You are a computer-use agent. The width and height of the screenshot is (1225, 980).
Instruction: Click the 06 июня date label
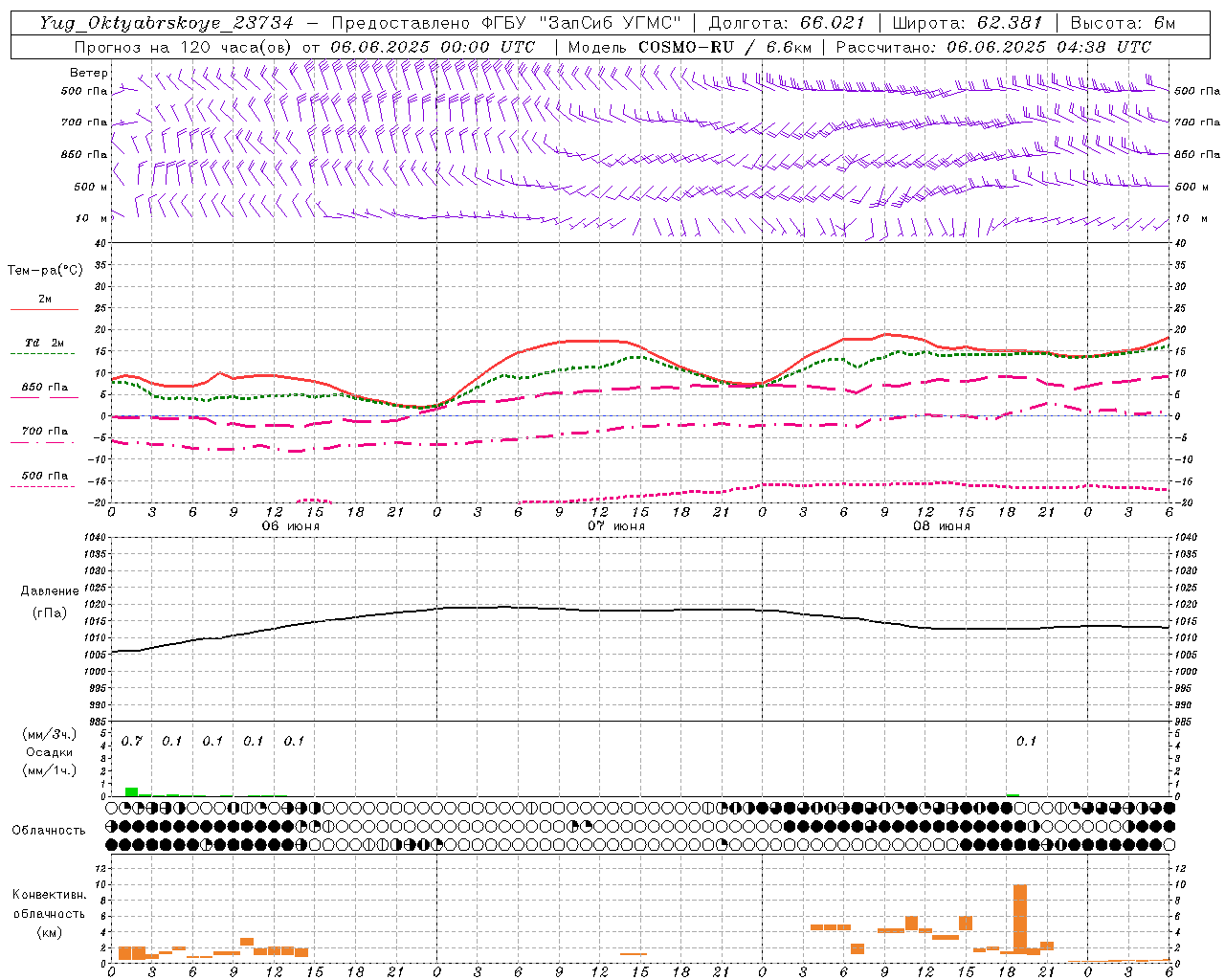(290, 526)
